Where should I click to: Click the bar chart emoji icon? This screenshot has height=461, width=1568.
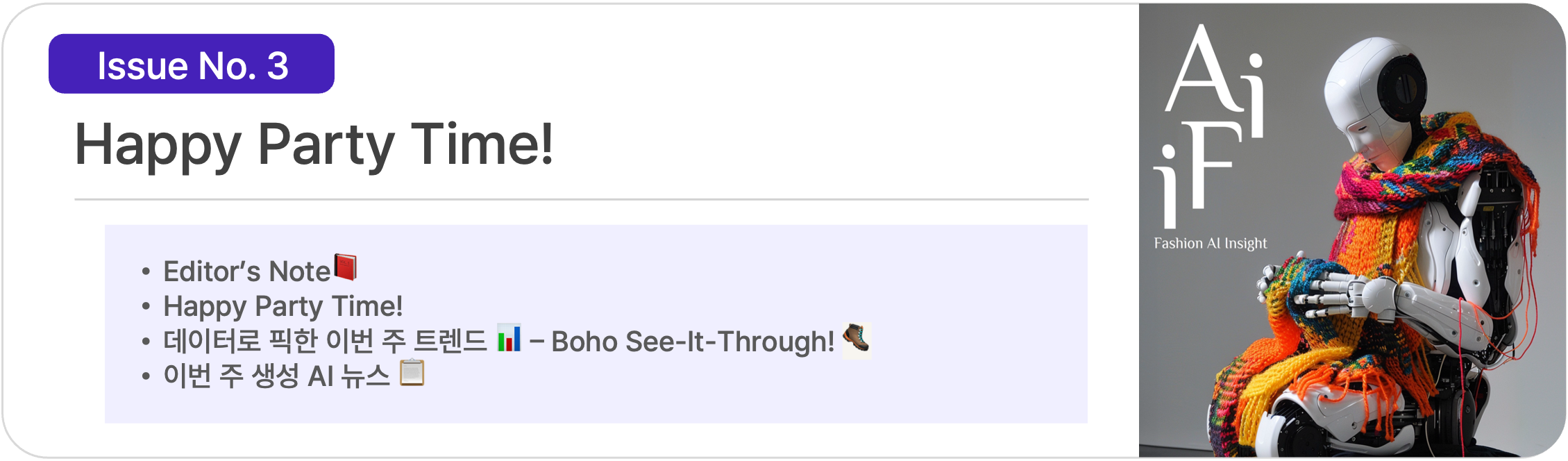pyautogui.click(x=509, y=338)
